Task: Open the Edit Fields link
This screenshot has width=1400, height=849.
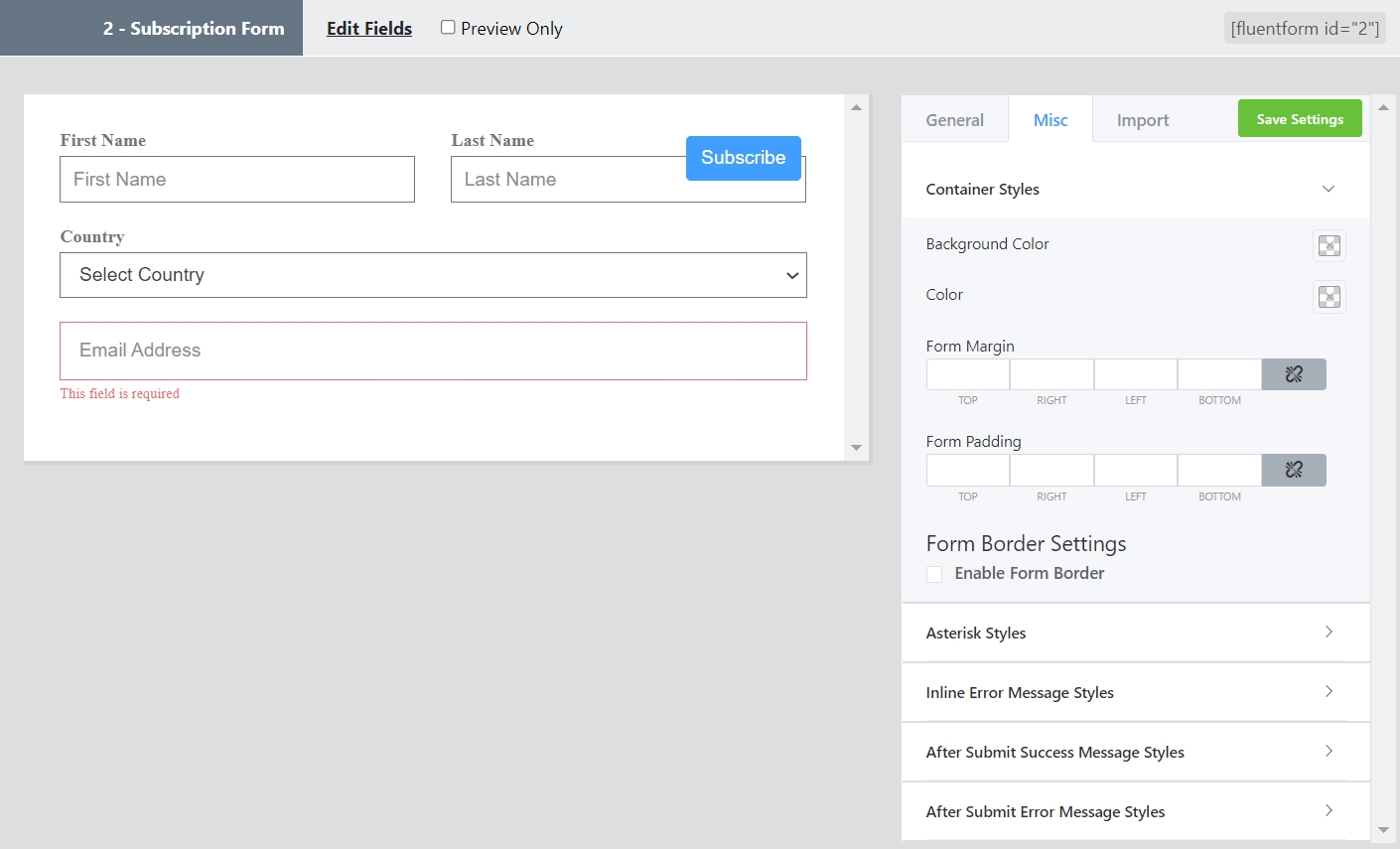Action: tap(369, 29)
